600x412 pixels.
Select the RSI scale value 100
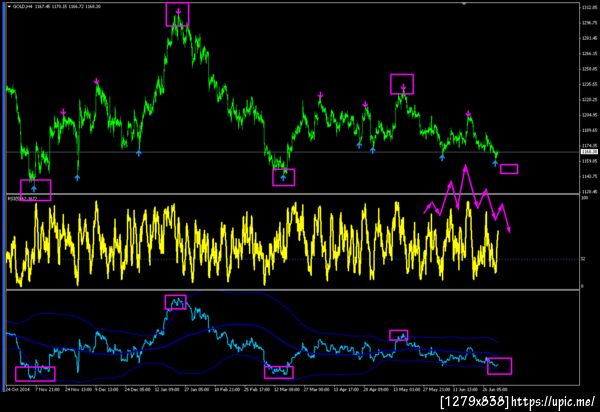point(585,198)
